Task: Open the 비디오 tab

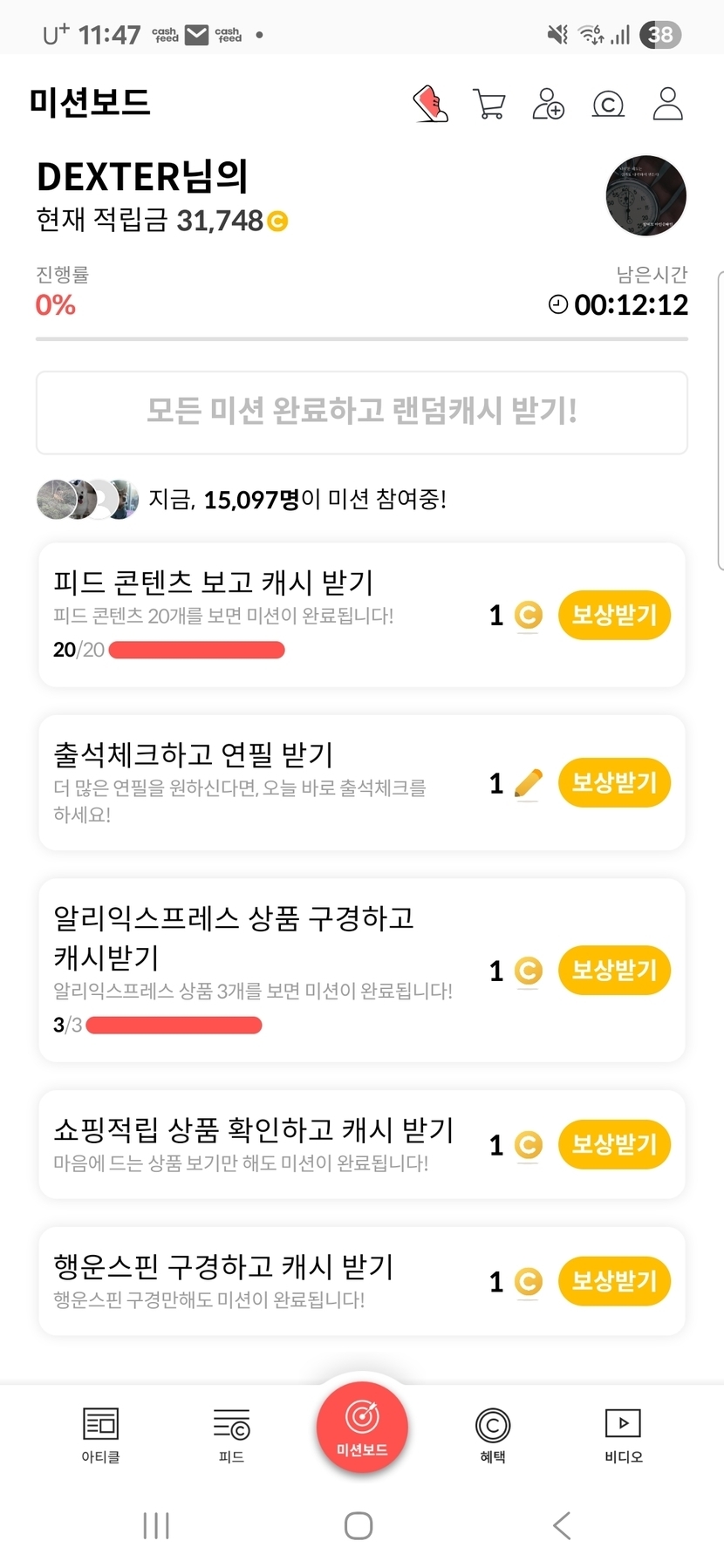Action: (623, 1434)
